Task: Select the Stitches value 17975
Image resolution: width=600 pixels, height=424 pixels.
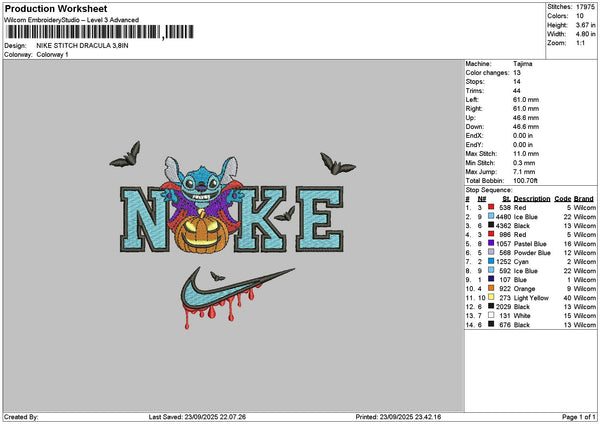Action: [585, 7]
